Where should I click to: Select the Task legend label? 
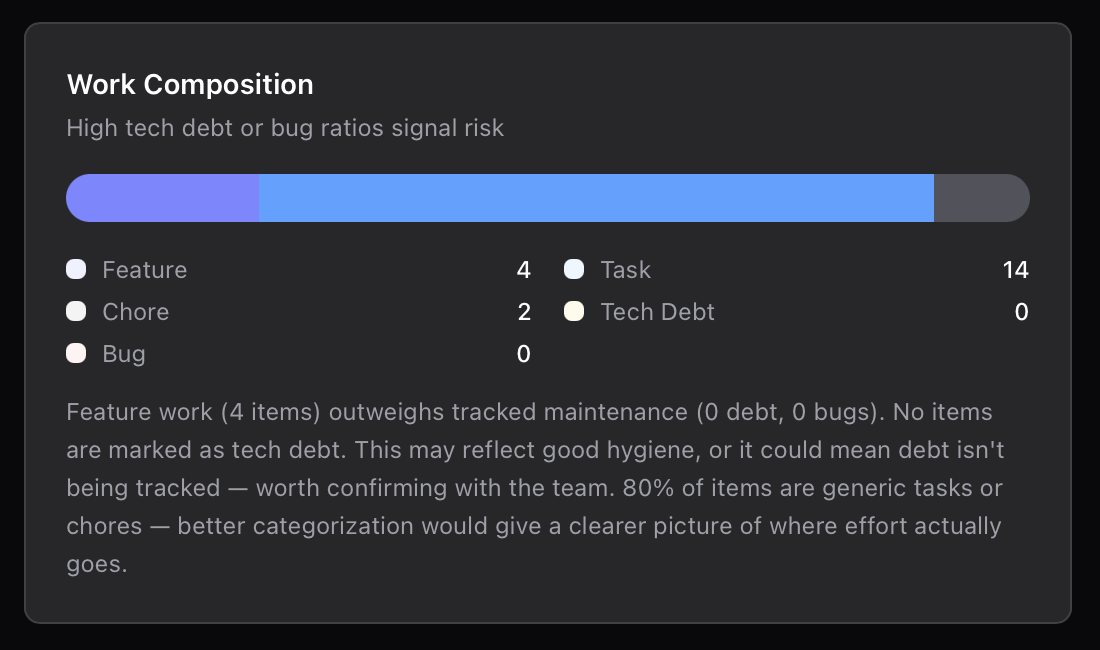click(625, 270)
